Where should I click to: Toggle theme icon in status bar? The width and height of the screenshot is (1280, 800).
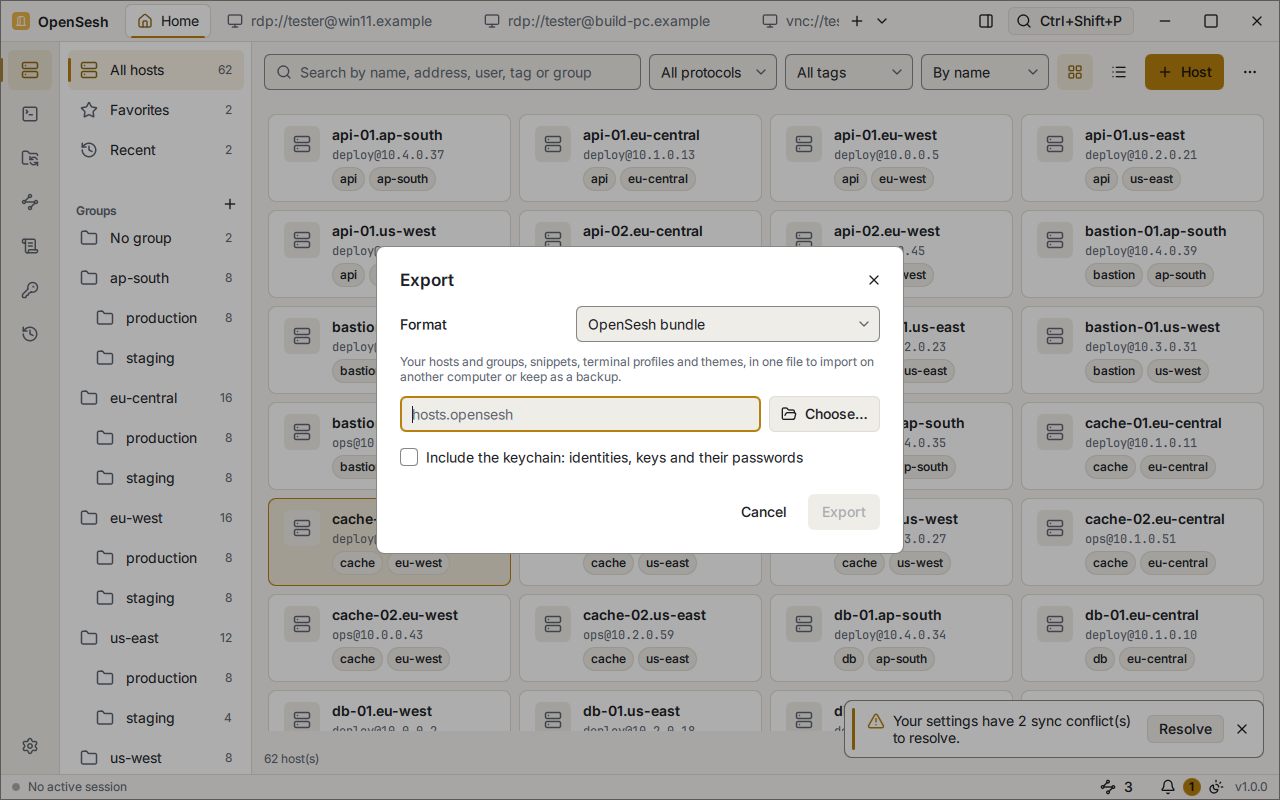(1216, 787)
